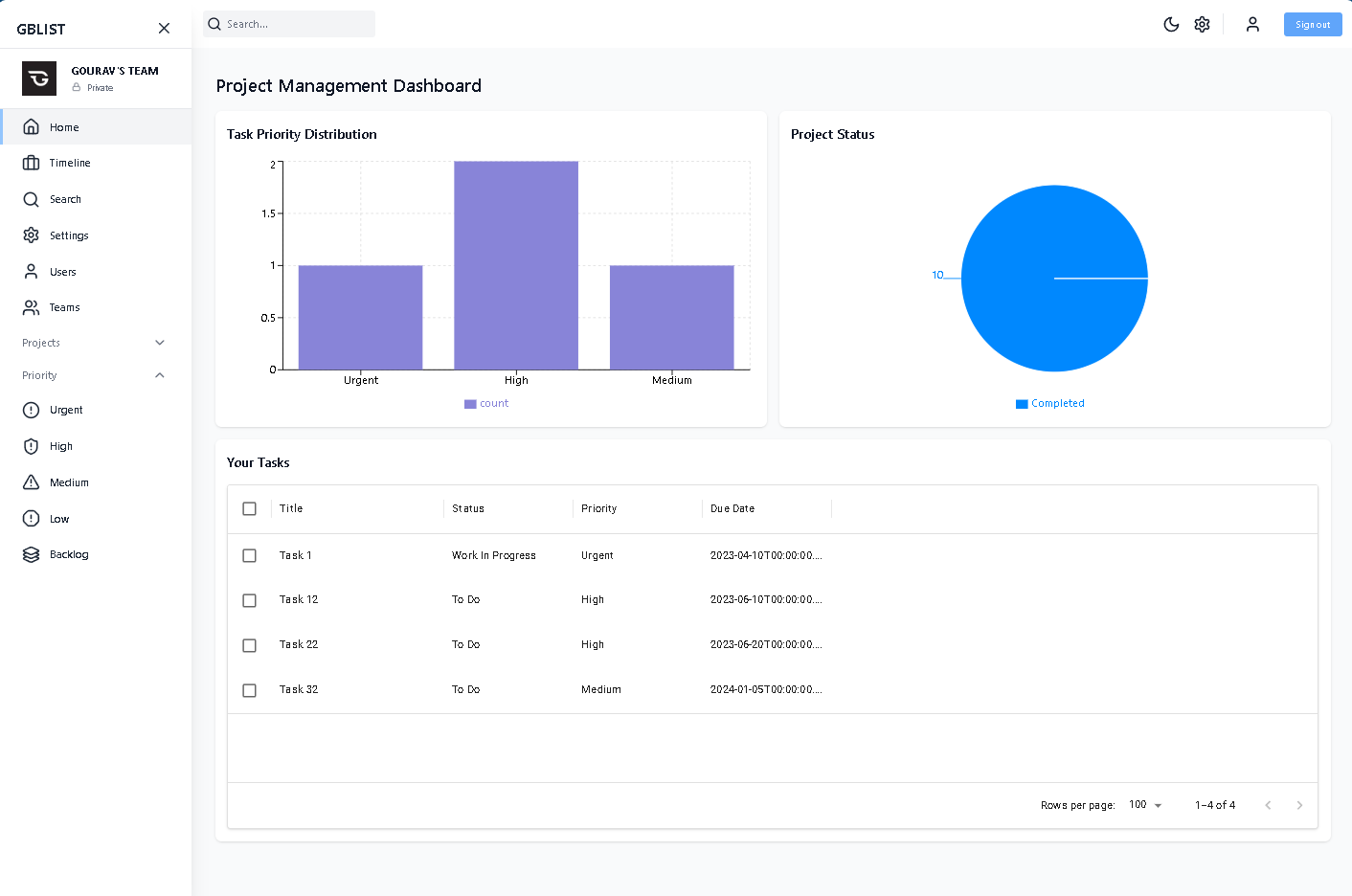1352x896 pixels.
Task: Check the box for Task 12
Action: point(249,600)
